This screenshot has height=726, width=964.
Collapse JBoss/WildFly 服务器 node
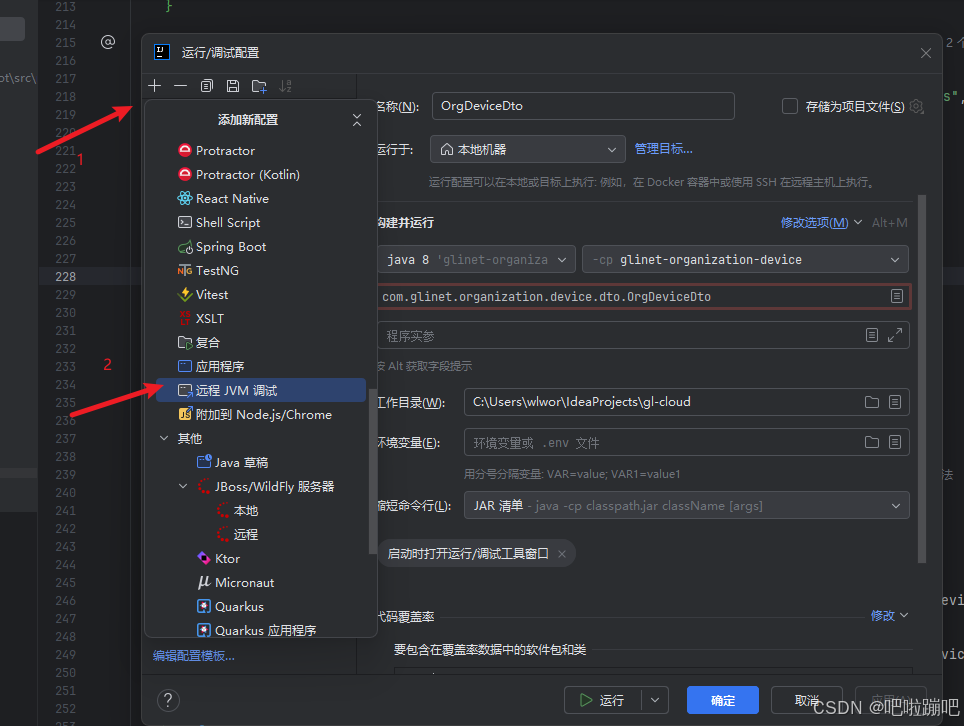pos(183,486)
